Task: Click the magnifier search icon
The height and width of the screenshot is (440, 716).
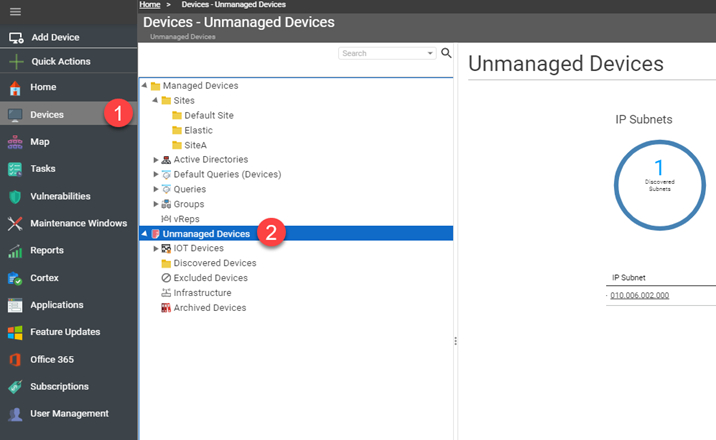Action: point(446,53)
